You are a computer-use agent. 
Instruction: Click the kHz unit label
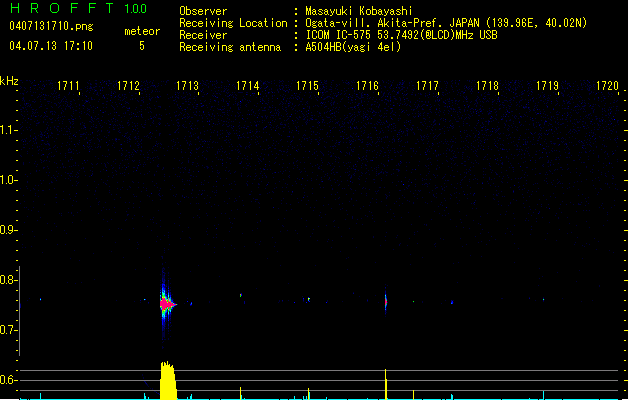pyautogui.click(x=9, y=81)
